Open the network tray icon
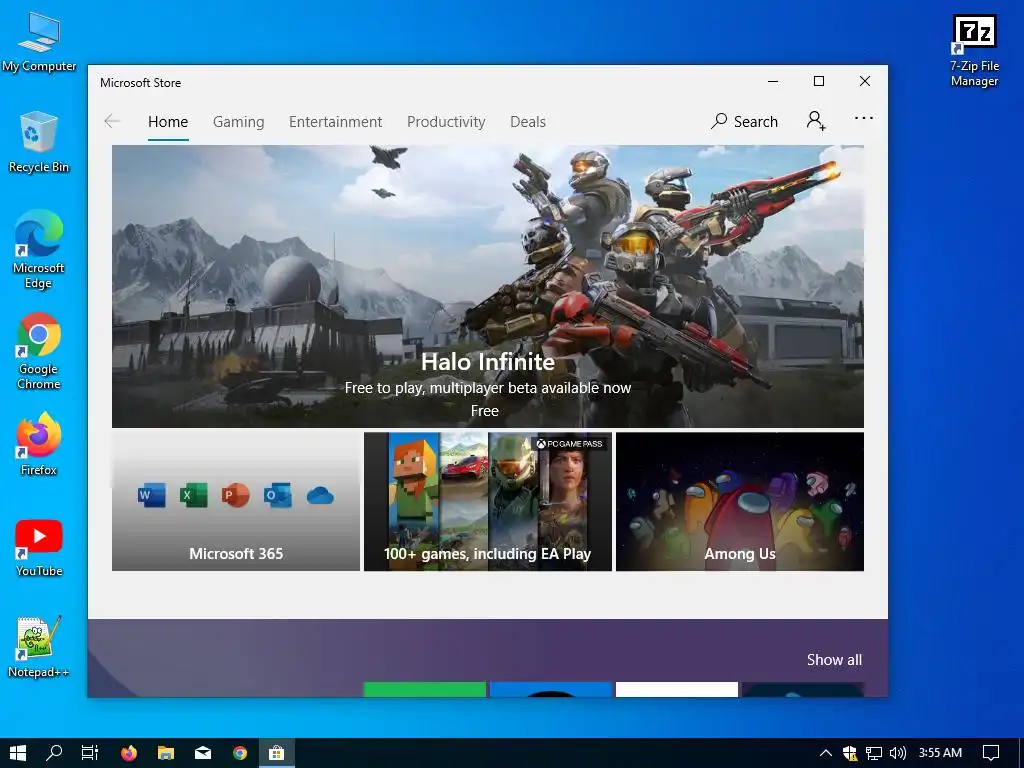 (x=874, y=753)
